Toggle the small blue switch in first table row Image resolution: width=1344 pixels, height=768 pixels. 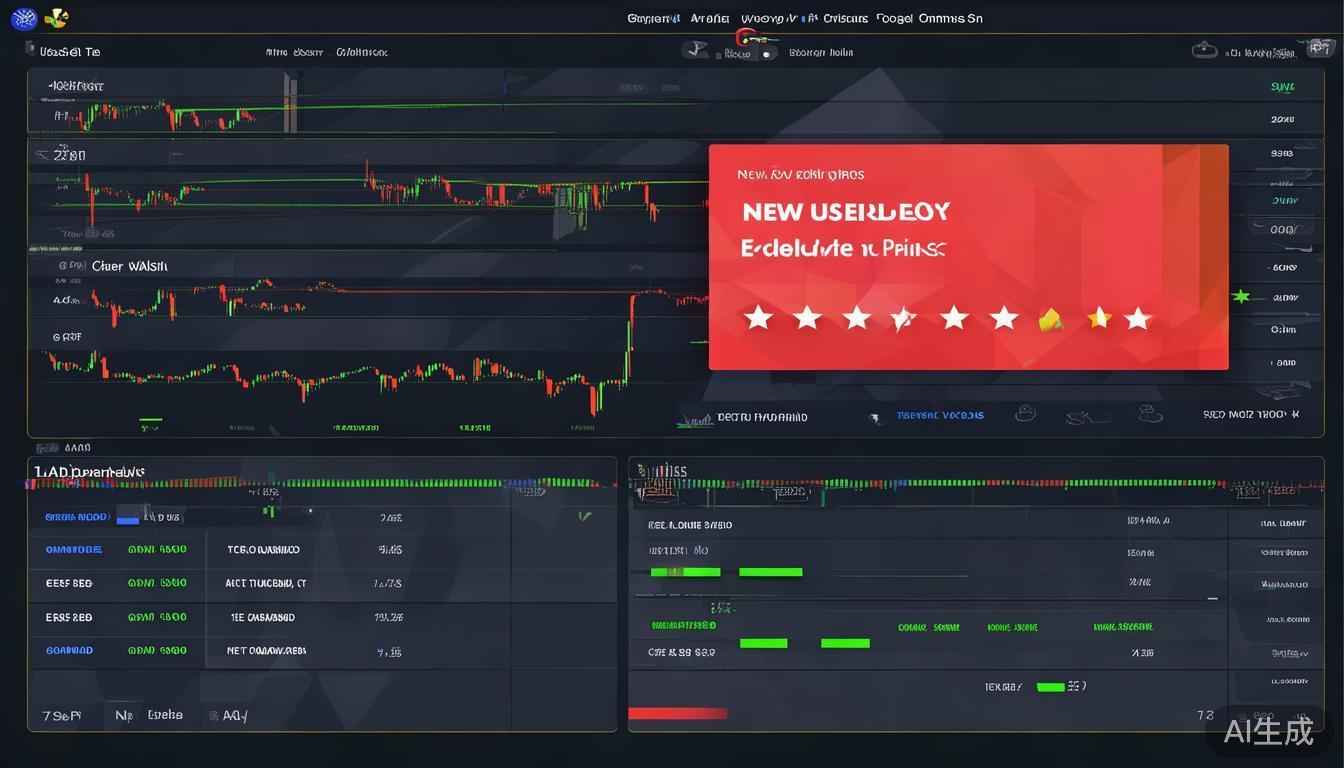tap(127, 518)
